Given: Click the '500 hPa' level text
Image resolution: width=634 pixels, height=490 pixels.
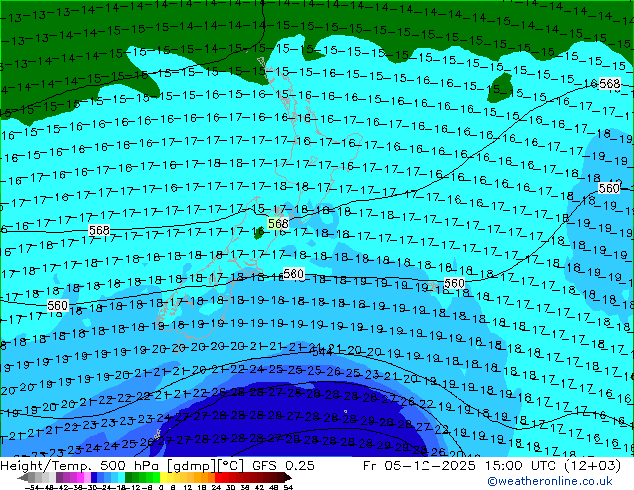Looking at the screenshot, I should 130,466.
